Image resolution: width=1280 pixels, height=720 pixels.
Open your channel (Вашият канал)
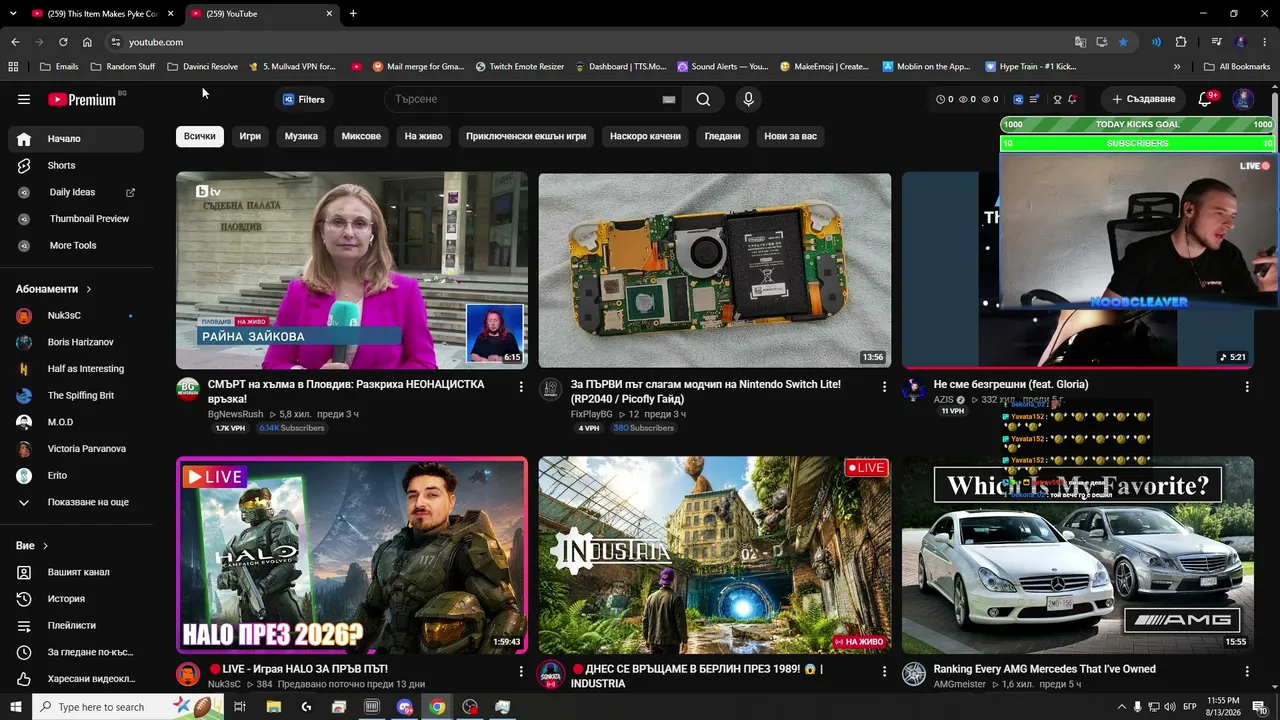pyautogui.click(x=76, y=572)
